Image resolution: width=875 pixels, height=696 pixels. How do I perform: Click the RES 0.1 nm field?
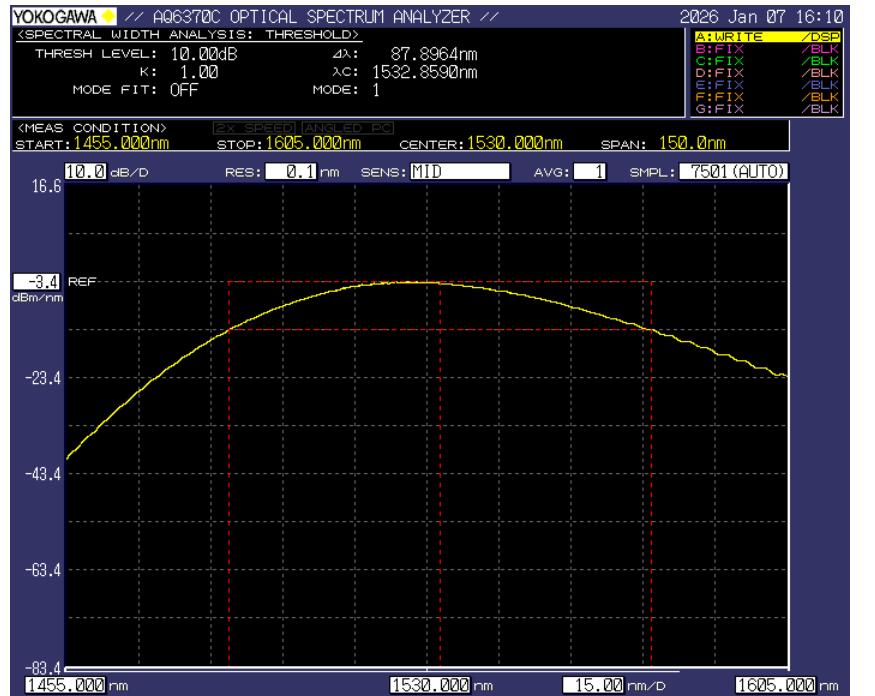click(291, 171)
